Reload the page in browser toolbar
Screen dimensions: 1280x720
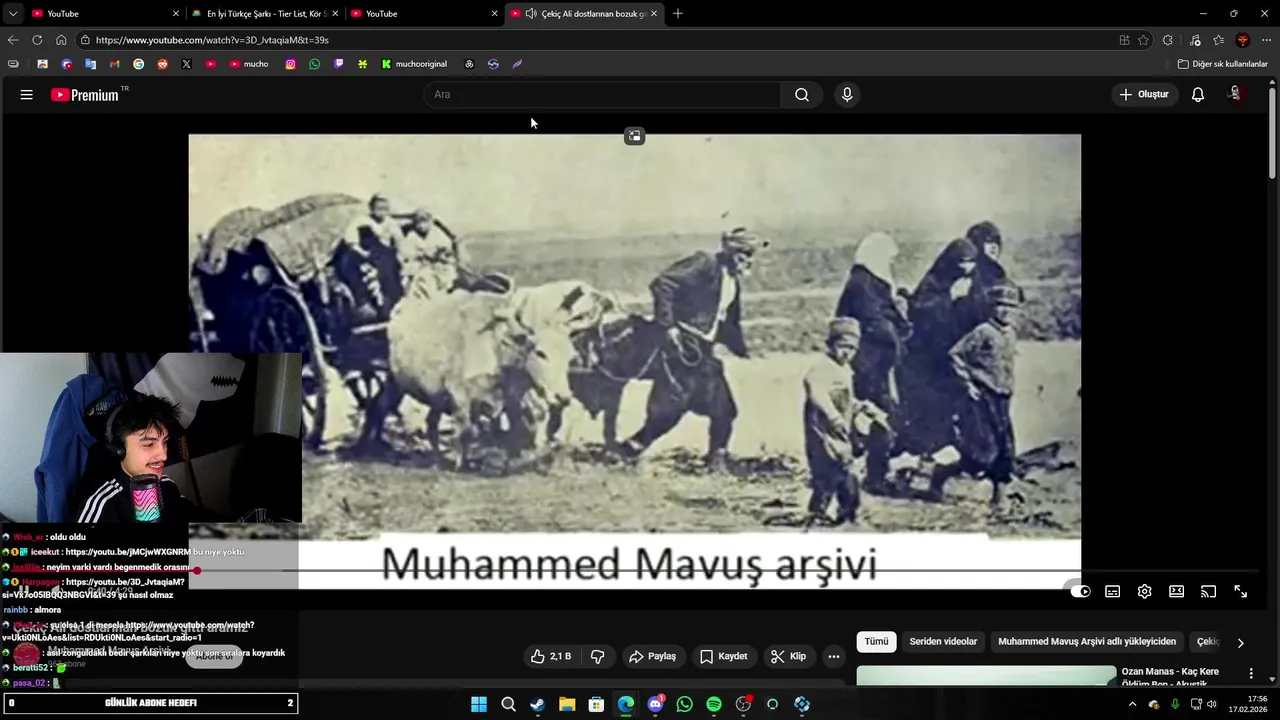37,40
